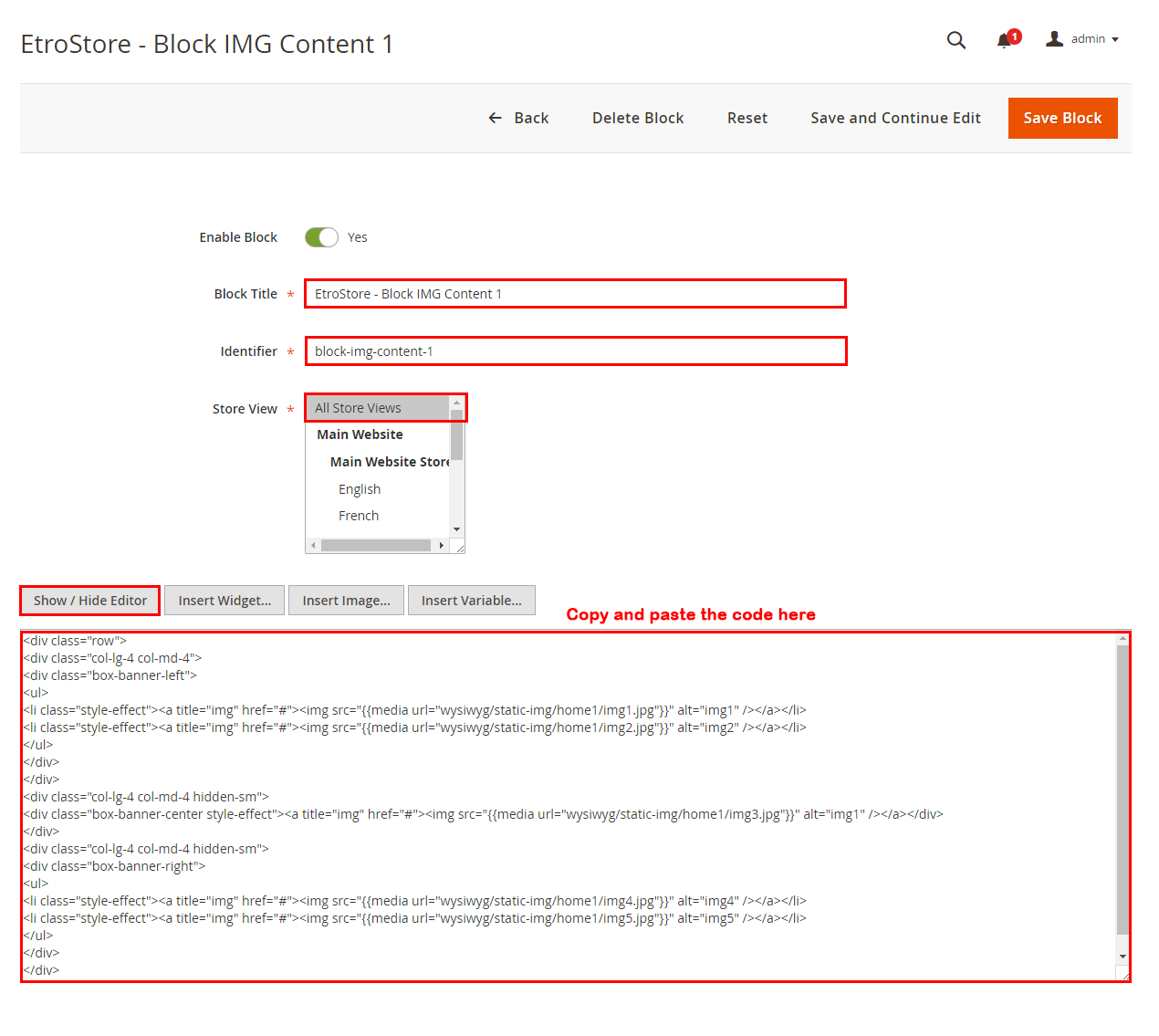Click the 'Yes' label beside Enable Block
The height and width of the screenshot is (1036, 1159).
pyautogui.click(x=357, y=237)
